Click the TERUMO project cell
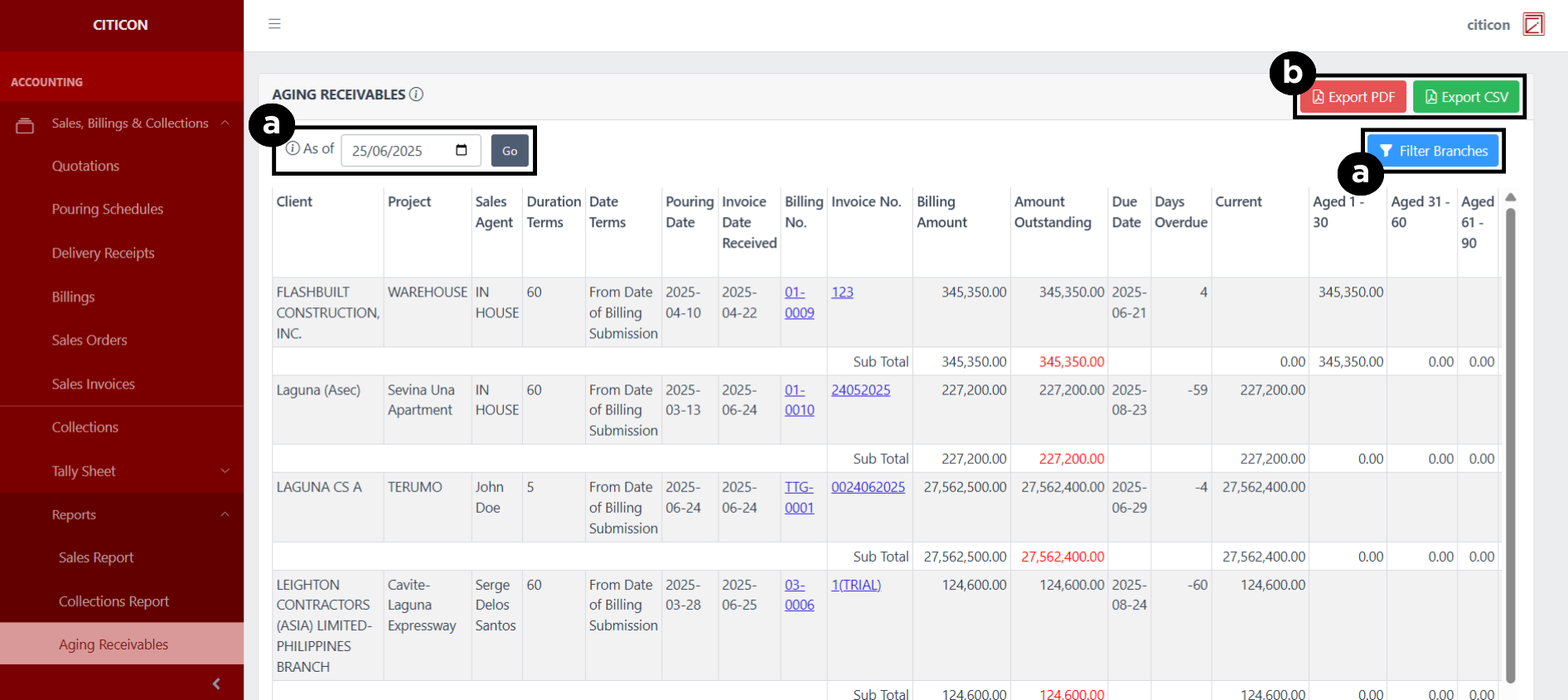The width and height of the screenshot is (1568, 700). point(427,507)
